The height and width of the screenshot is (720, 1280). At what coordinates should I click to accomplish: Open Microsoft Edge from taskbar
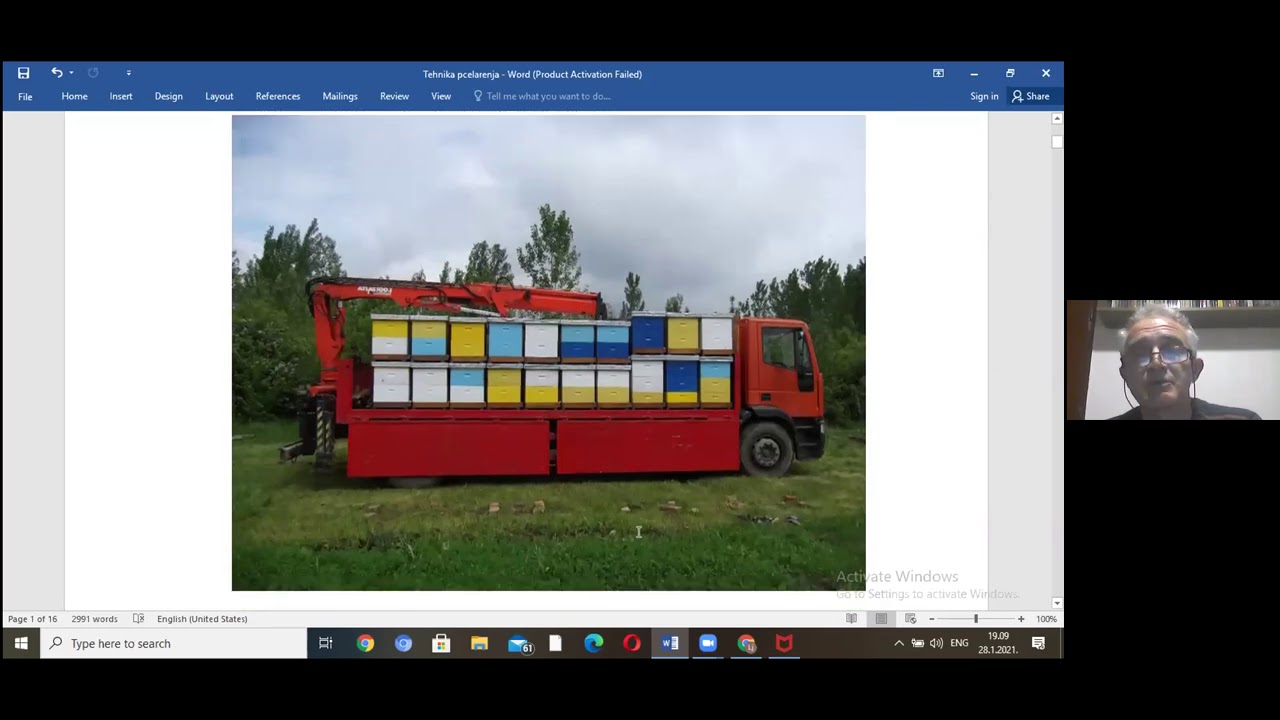[x=593, y=643]
